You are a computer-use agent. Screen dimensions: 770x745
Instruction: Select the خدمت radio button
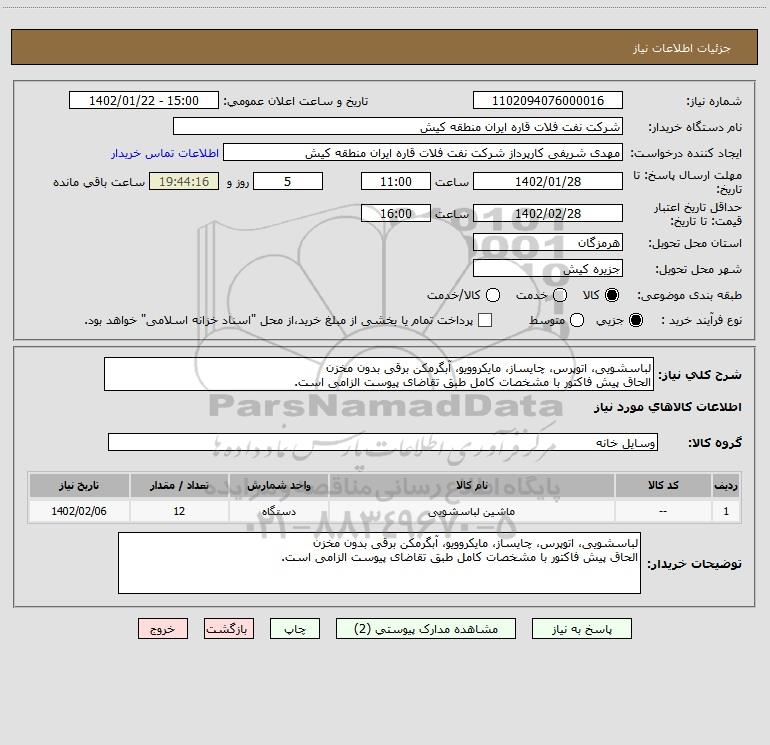click(560, 295)
